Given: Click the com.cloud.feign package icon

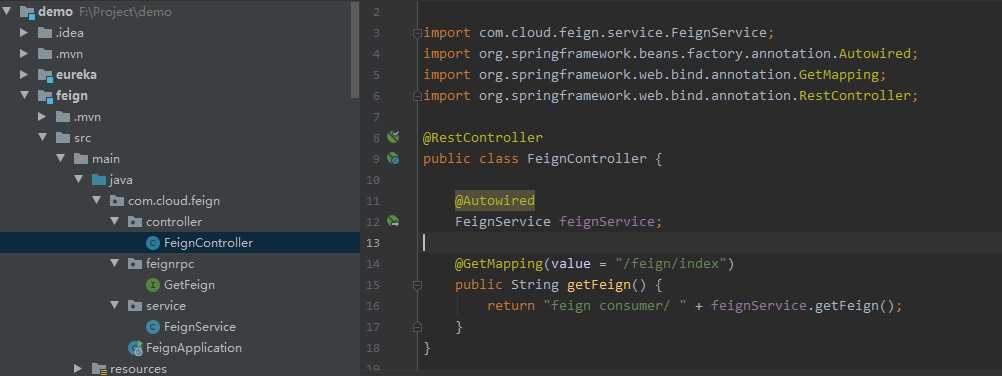Looking at the screenshot, I should coord(117,201).
